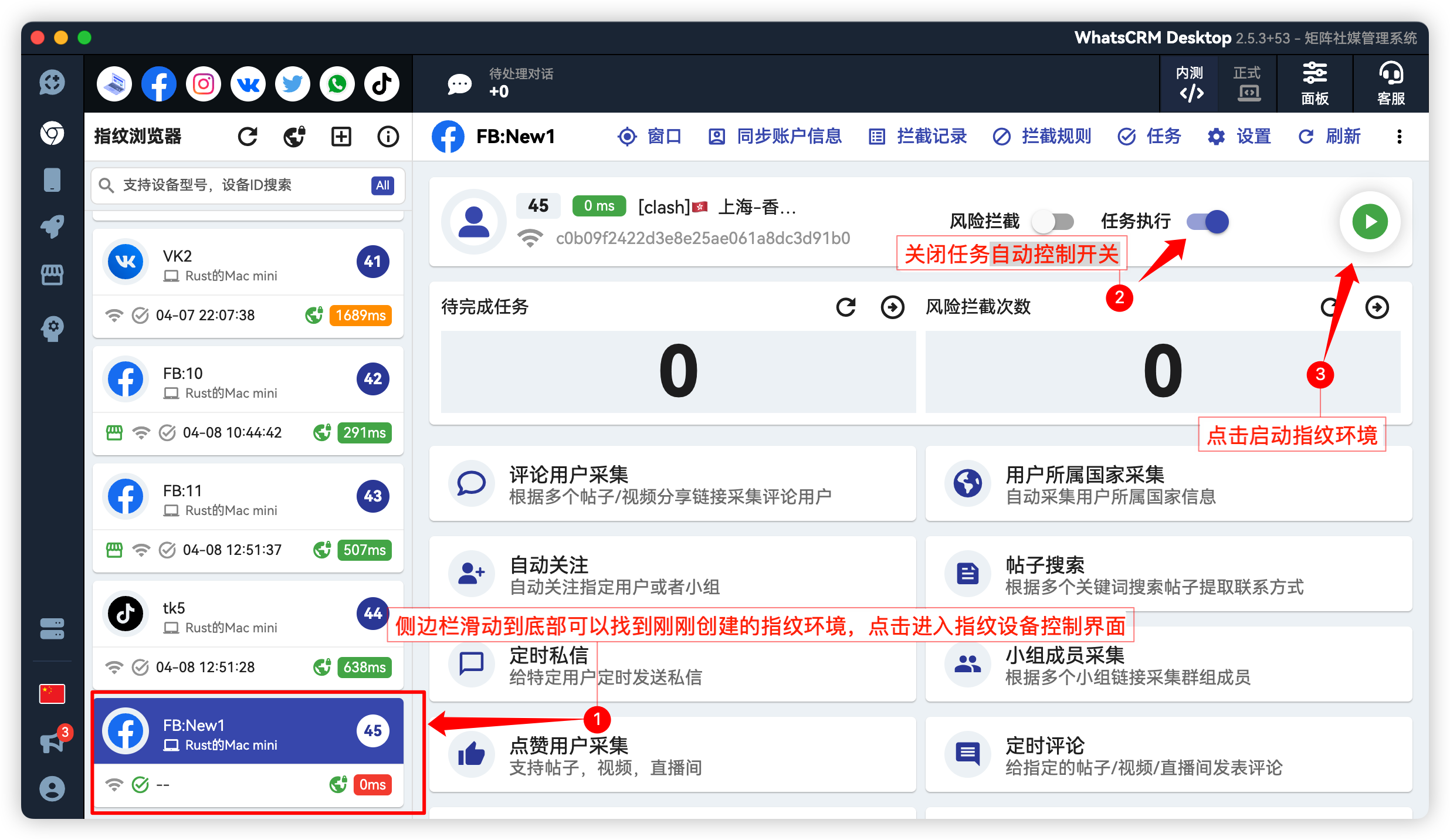Select the Facebook platform icon
This screenshot has width=1450, height=840.
[158, 83]
